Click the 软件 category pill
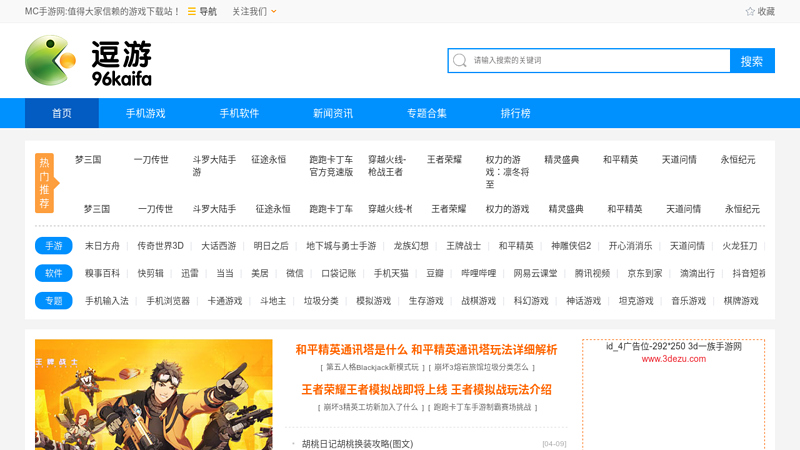The height and width of the screenshot is (450, 800). click(x=54, y=273)
